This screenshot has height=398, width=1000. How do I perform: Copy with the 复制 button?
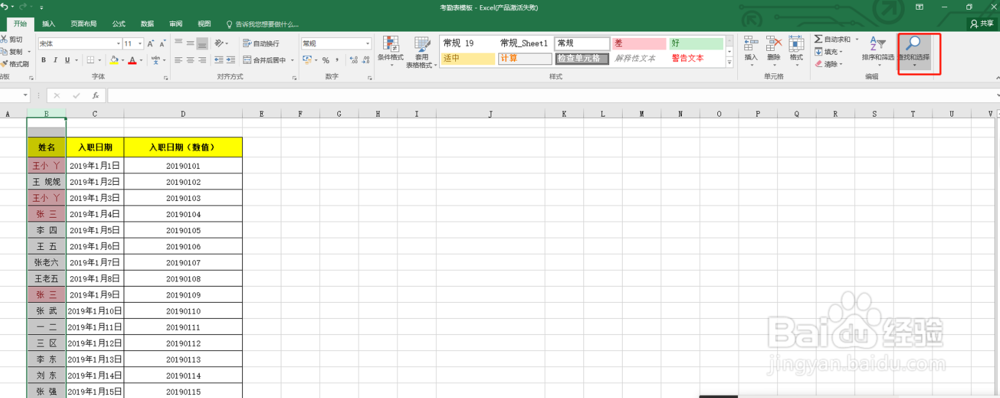(11, 52)
